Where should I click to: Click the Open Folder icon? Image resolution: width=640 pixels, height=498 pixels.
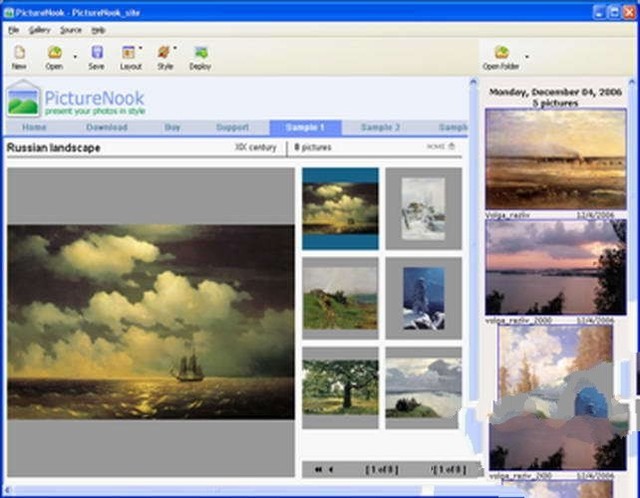pyautogui.click(x=500, y=56)
